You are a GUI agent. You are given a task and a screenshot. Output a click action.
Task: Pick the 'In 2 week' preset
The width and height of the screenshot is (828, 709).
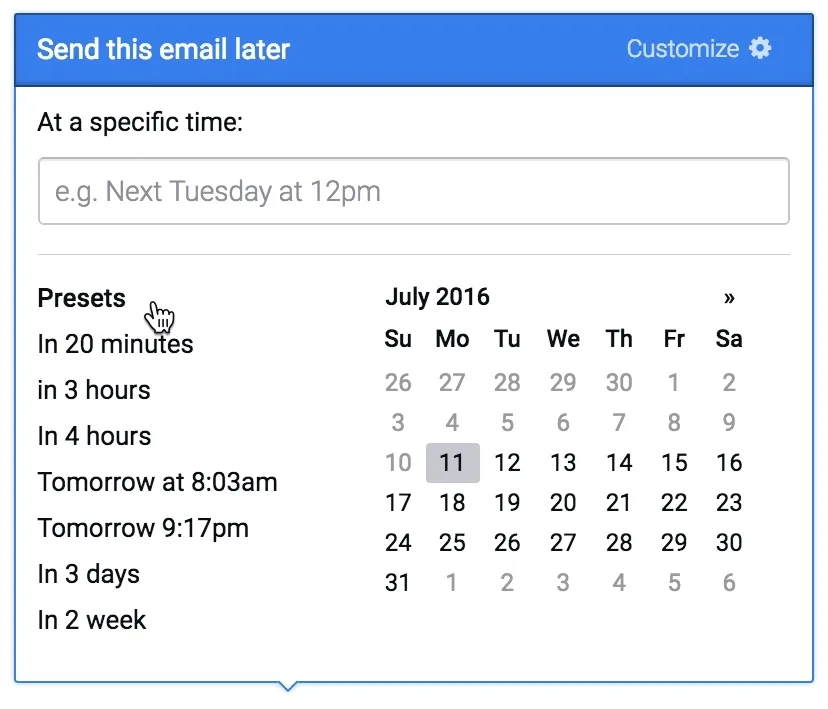[x=92, y=620]
